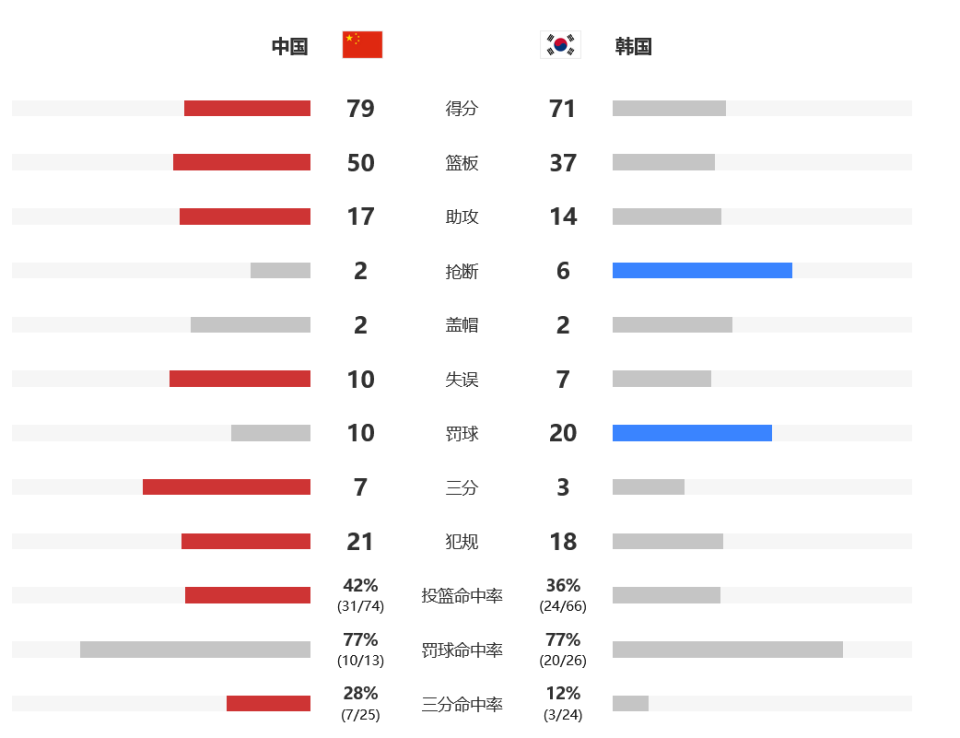This screenshot has width=960, height=738.
Task: Click China's score value 79
Action: coord(360,108)
